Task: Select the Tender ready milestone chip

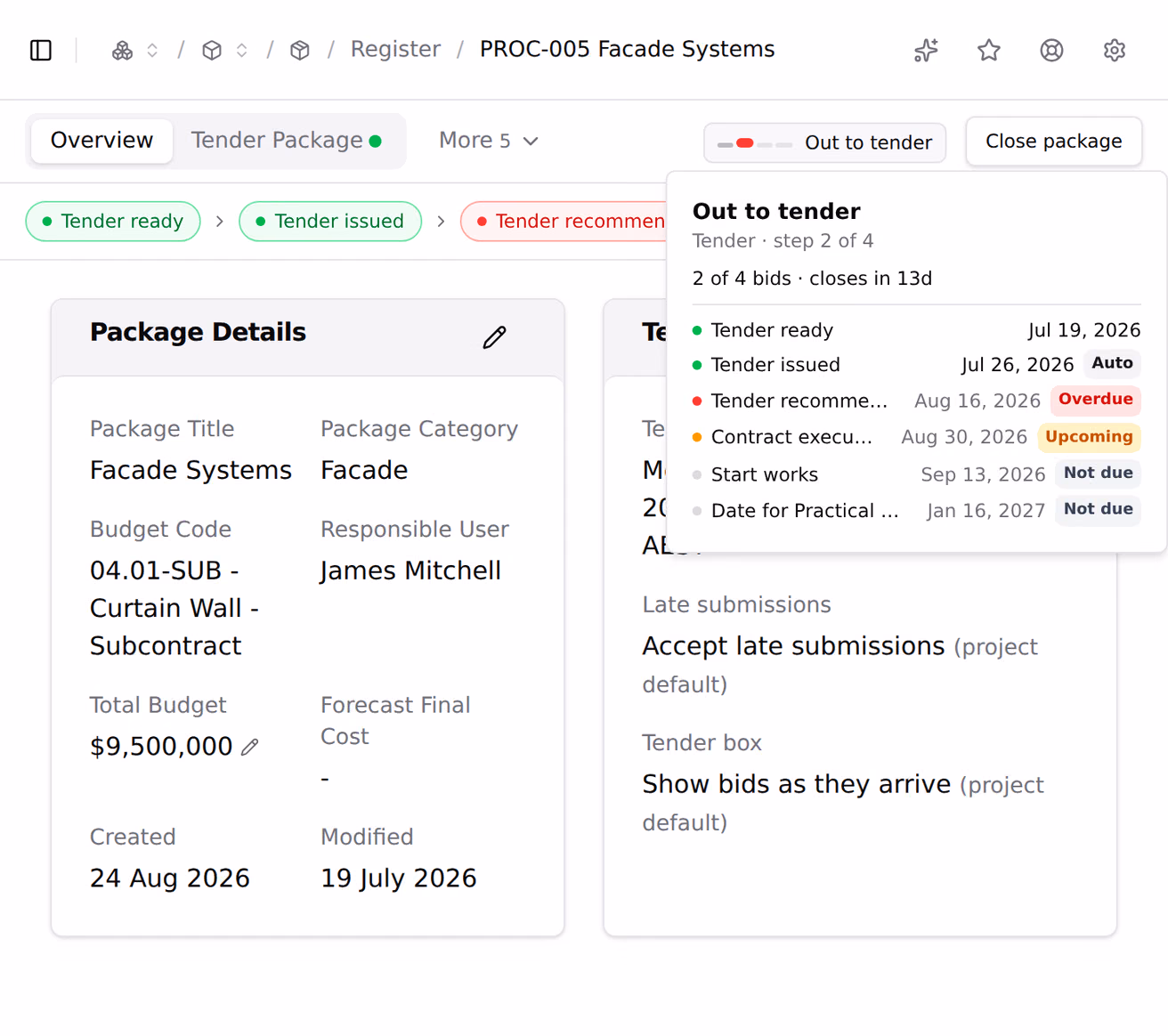Action: pos(113,222)
